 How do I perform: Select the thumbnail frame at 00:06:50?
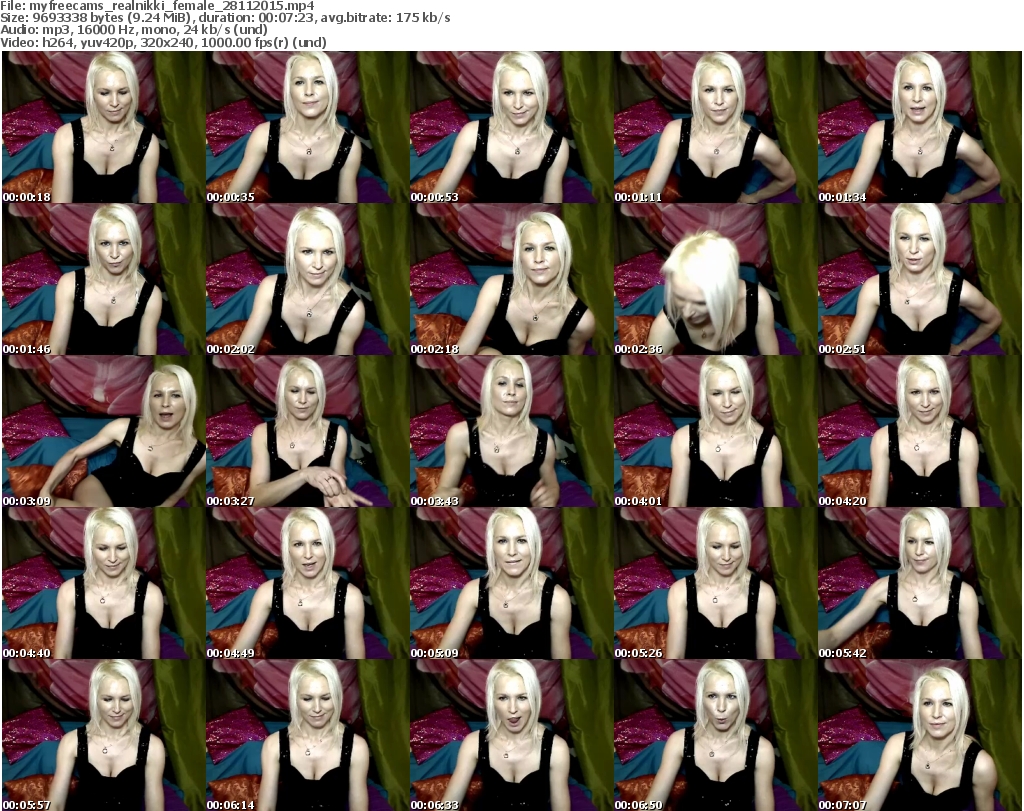tap(715, 735)
